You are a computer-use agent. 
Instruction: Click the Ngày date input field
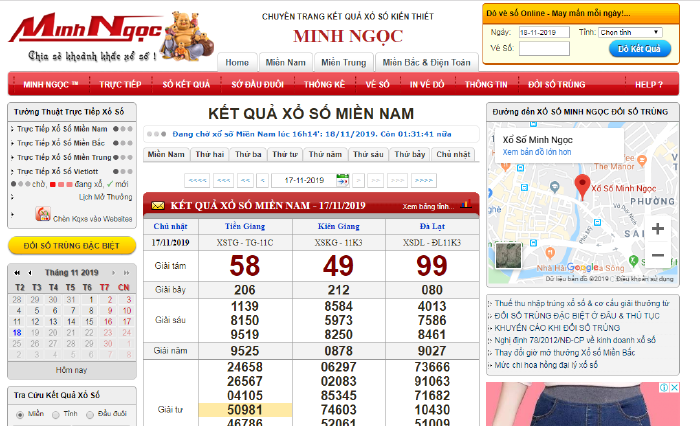coord(544,32)
